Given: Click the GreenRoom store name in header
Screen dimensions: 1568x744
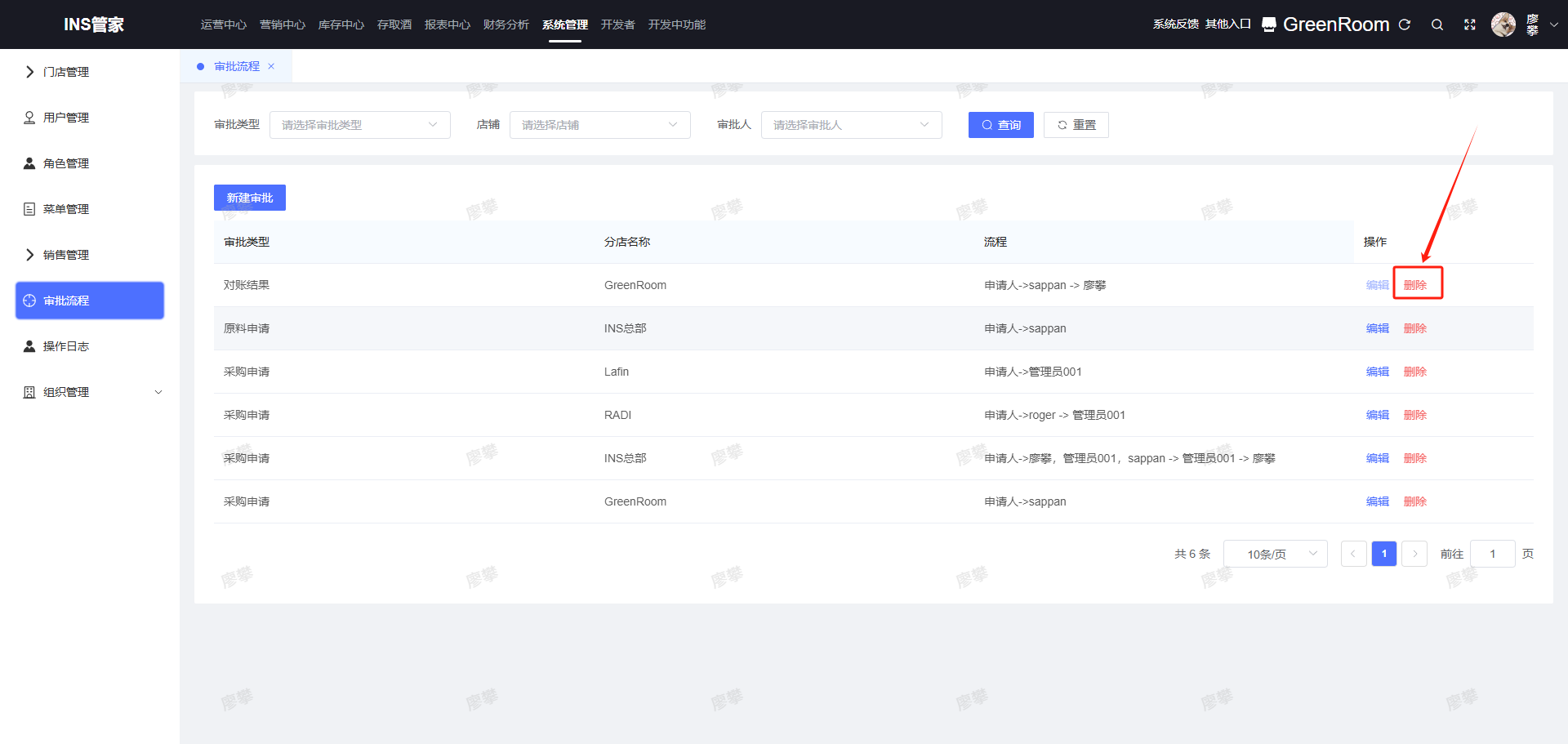Looking at the screenshot, I should click(x=1336, y=25).
